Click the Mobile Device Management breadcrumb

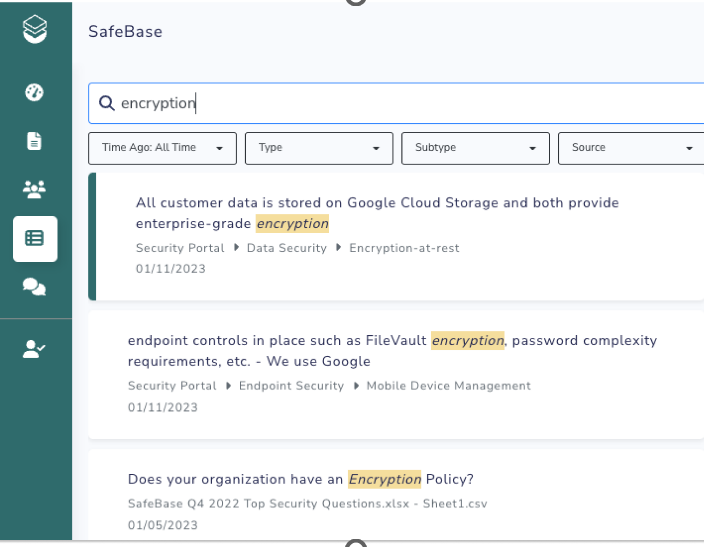[x=448, y=386]
